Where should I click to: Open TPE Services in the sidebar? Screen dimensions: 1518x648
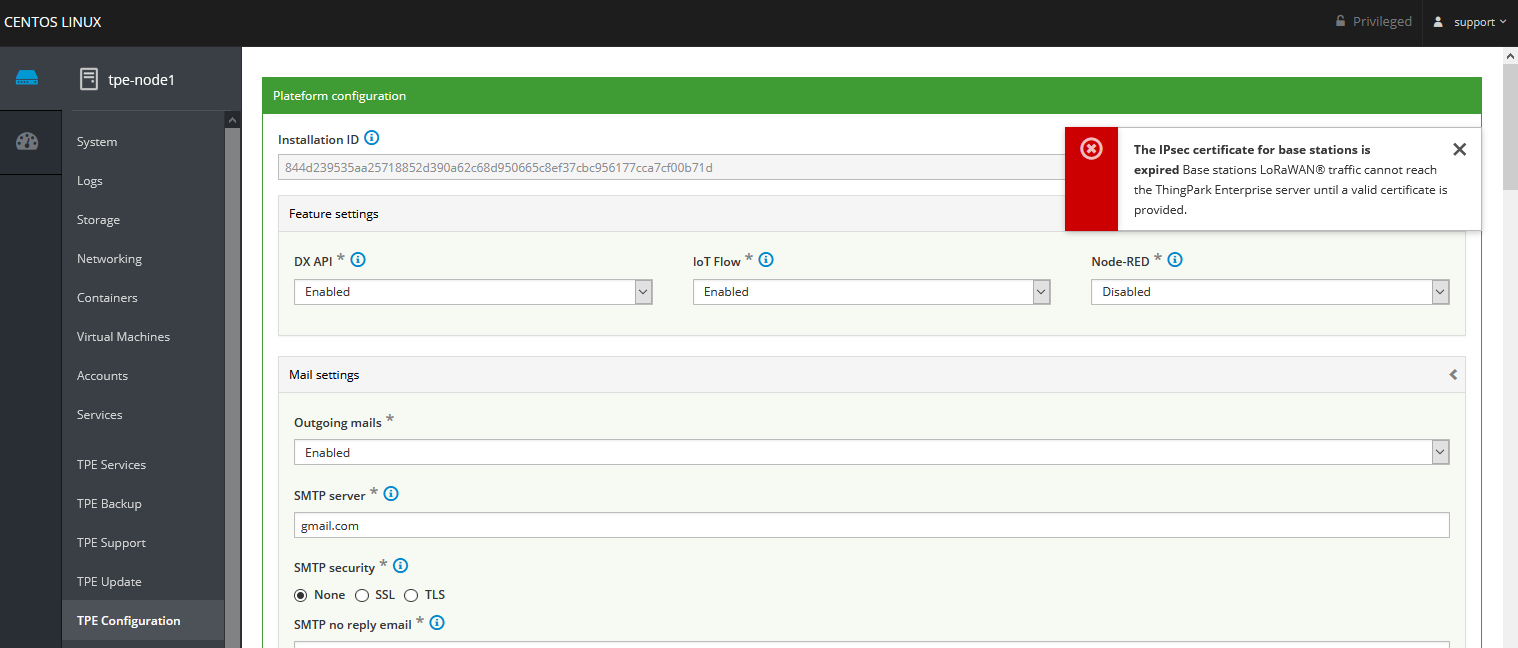[111, 465]
